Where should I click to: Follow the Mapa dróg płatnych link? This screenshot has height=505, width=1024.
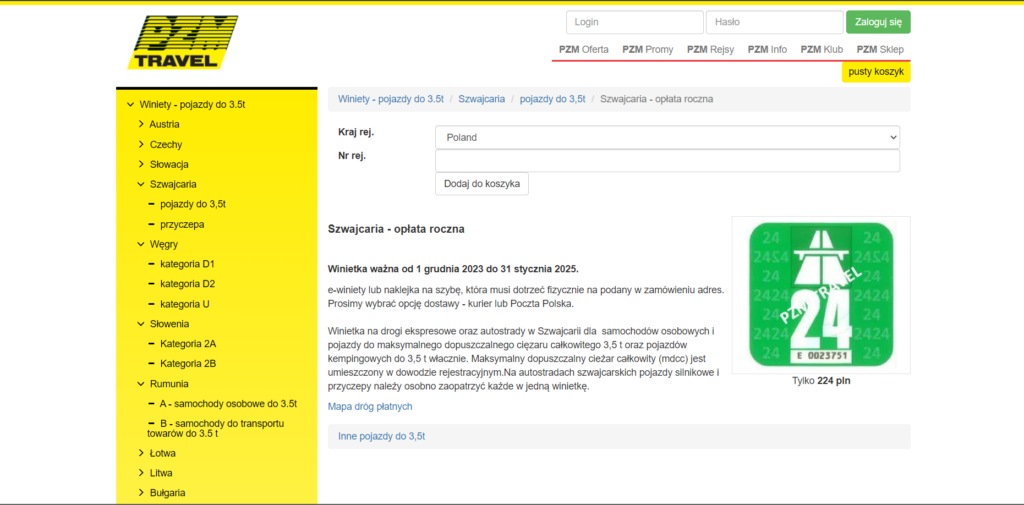click(370, 406)
